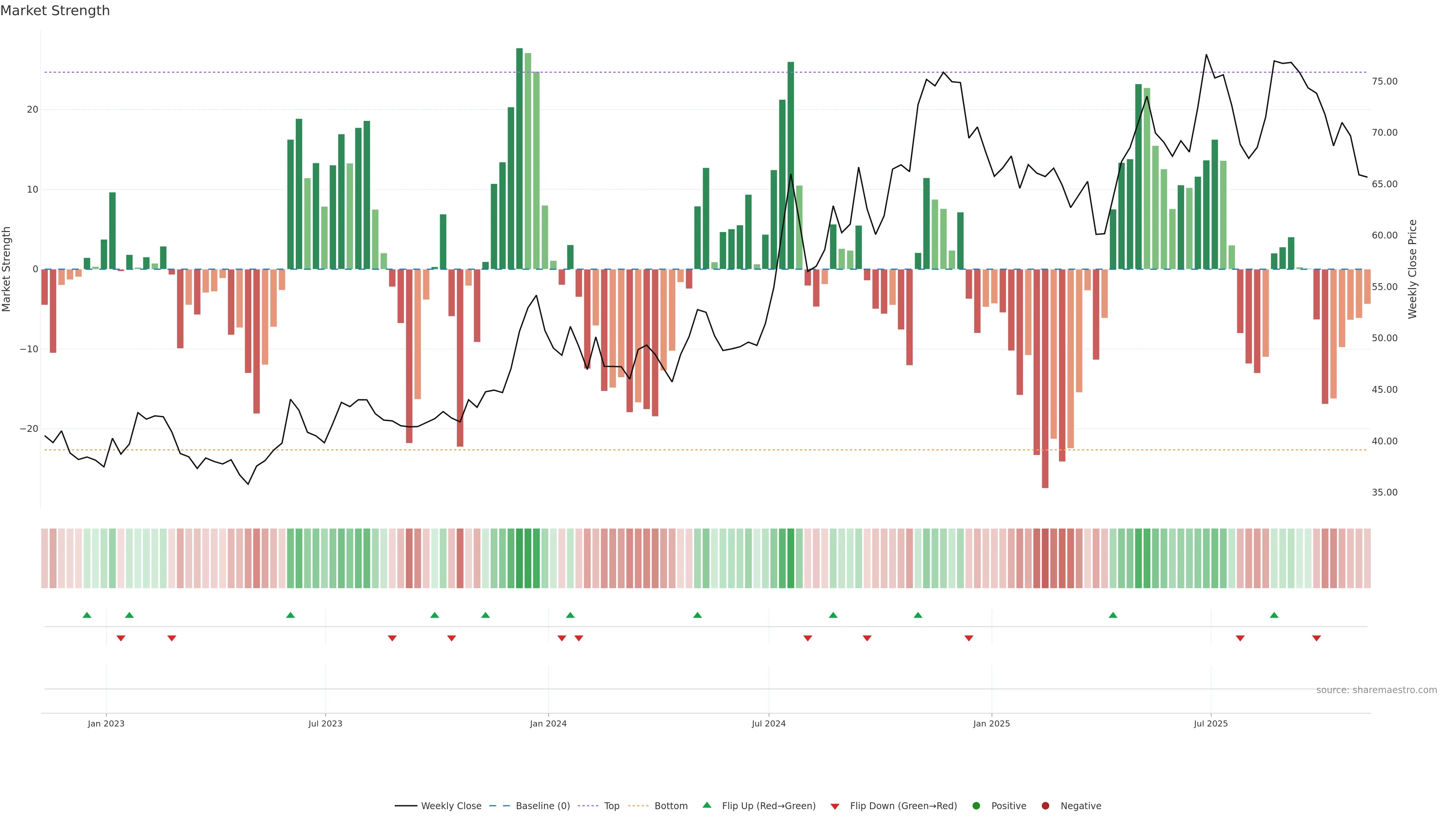Click the tallest dark green strength bar
The width and height of the screenshot is (1456, 819).
[x=519, y=158]
